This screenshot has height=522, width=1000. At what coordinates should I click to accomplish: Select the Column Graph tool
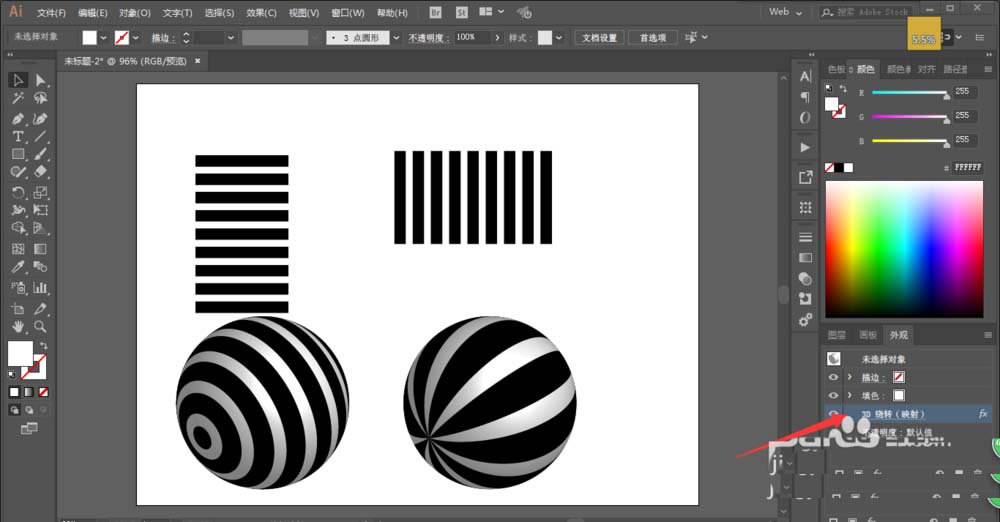pyautogui.click(x=40, y=288)
